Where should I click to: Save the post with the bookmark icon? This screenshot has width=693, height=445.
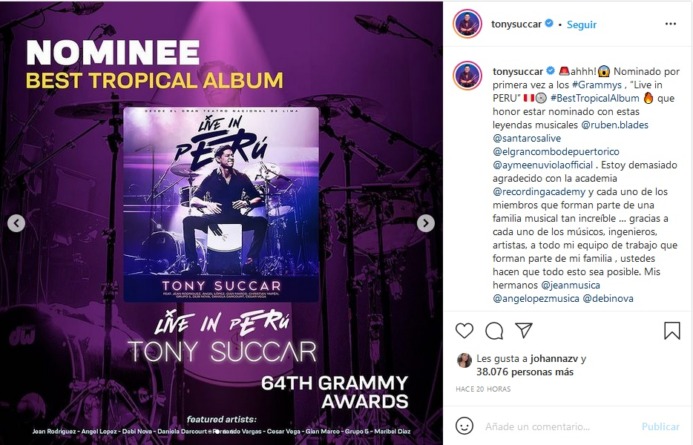coord(672,330)
